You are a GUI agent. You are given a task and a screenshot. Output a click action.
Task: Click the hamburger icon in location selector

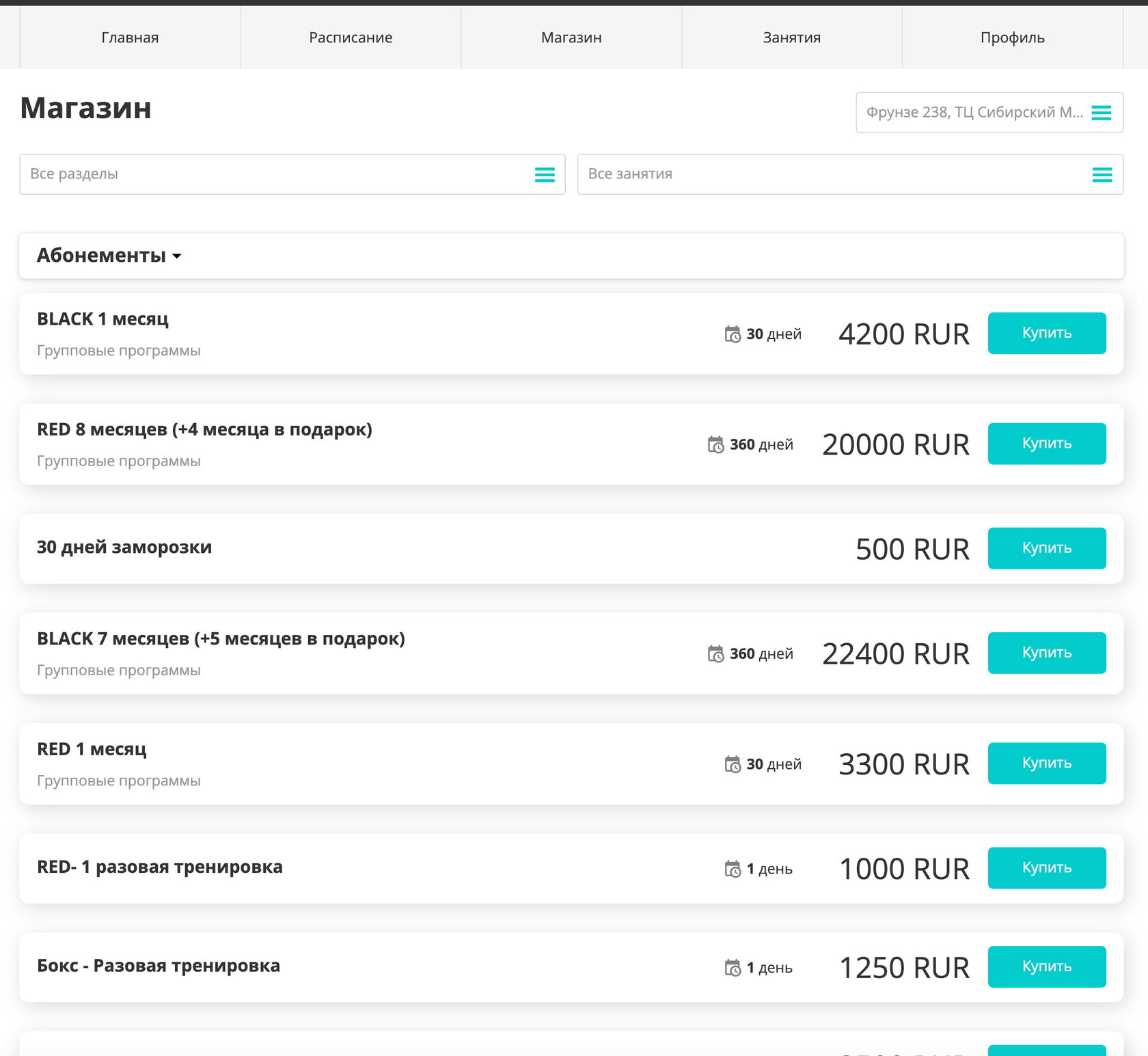pyautogui.click(x=1101, y=113)
